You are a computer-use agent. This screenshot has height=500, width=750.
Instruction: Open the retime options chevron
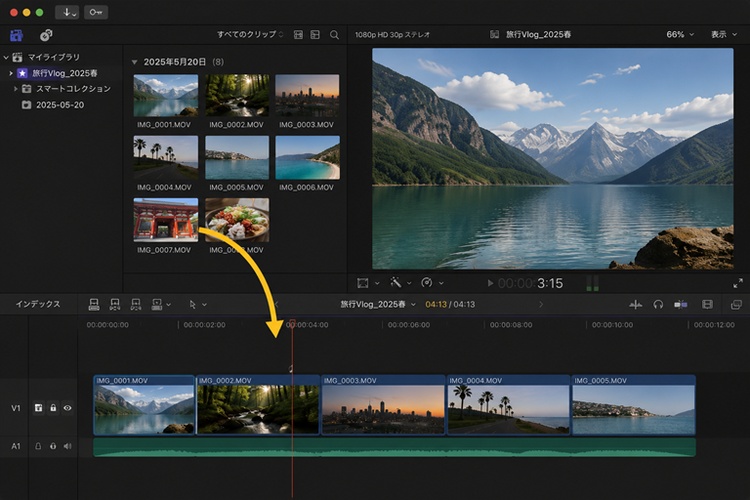[441, 283]
